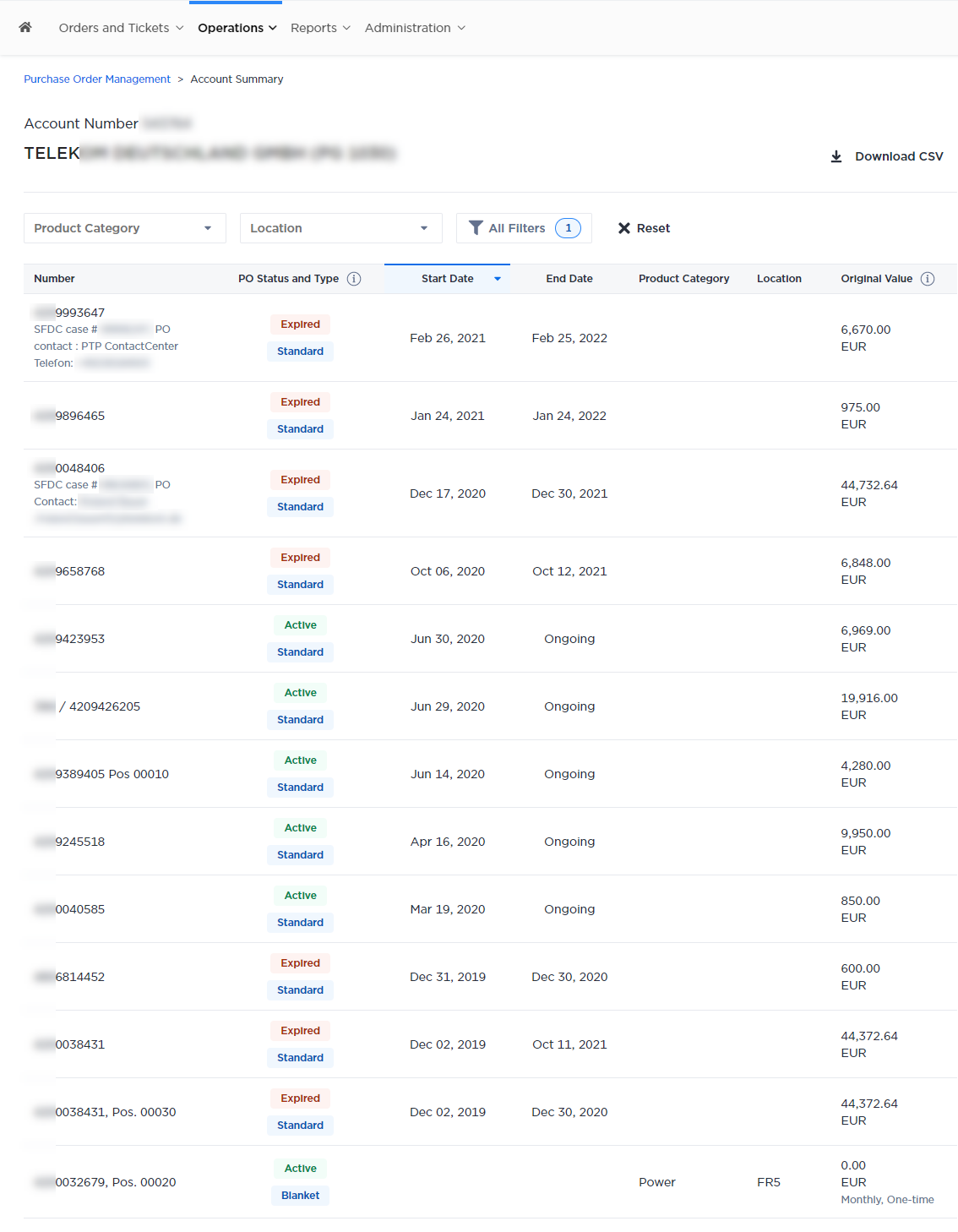Image resolution: width=958 pixels, height=1232 pixels.
Task: Click Standard badge for order 9896465
Action: 301,429
